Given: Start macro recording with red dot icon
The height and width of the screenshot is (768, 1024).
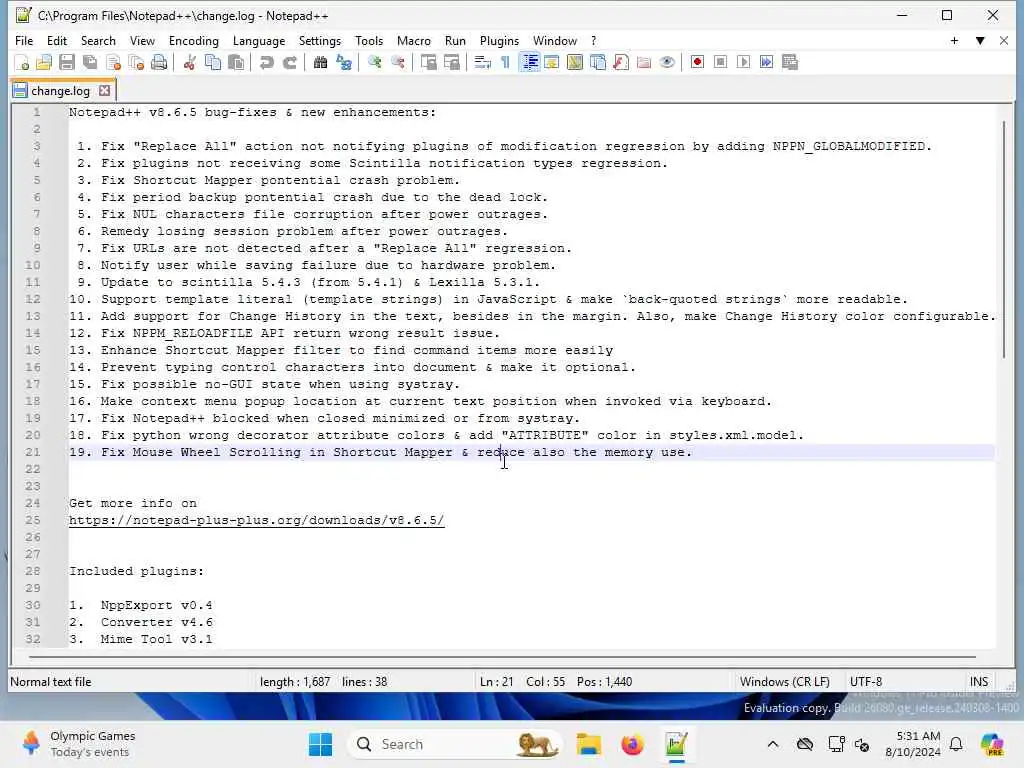Looking at the screenshot, I should tap(697, 63).
